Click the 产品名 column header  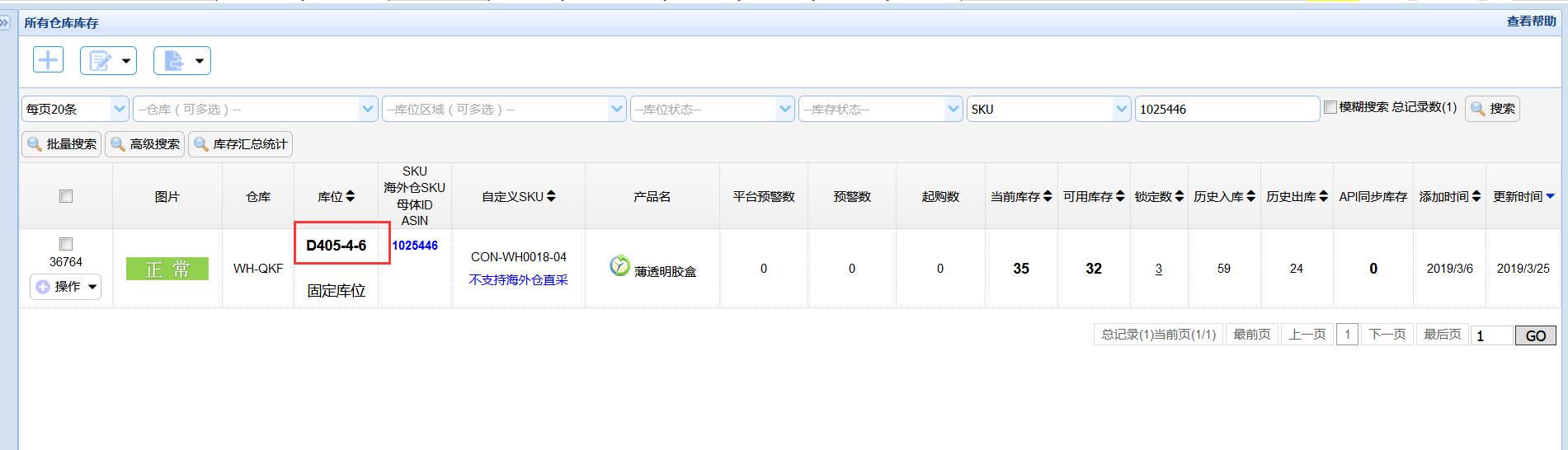(x=652, y=196)
